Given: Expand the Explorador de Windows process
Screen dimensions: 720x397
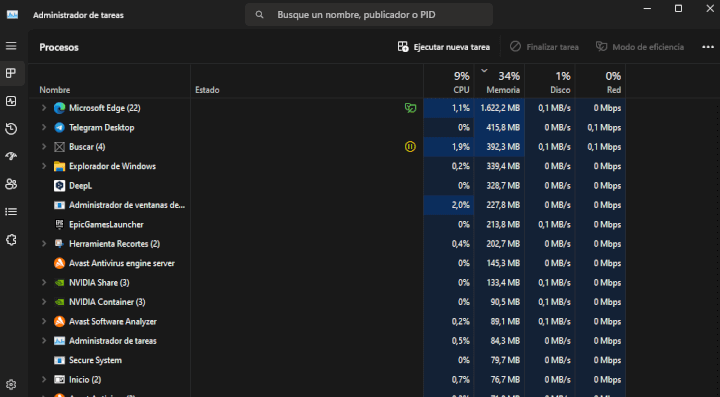Looking at the screenshot, I should tap(44, 166).
